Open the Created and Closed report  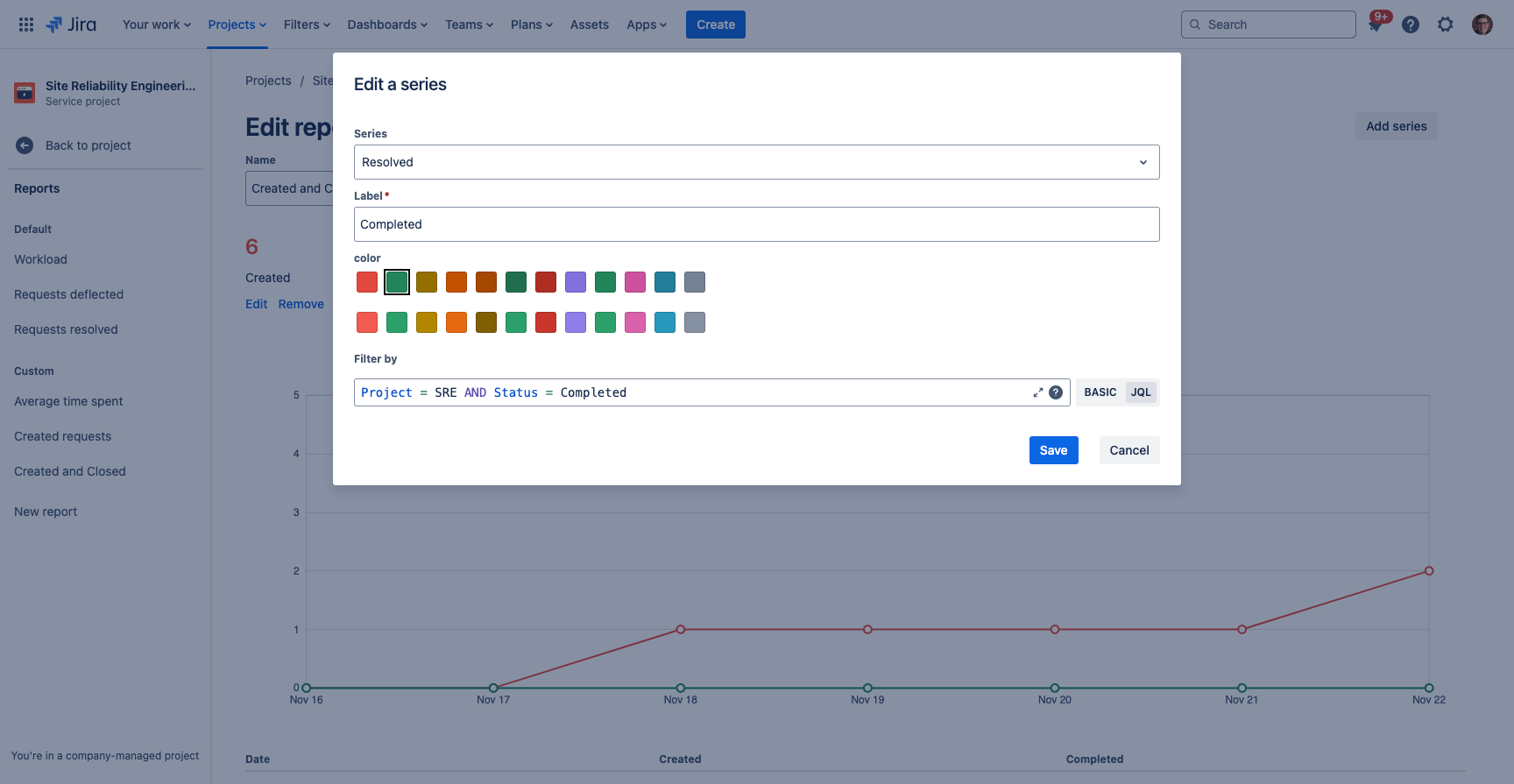(70, 471)
